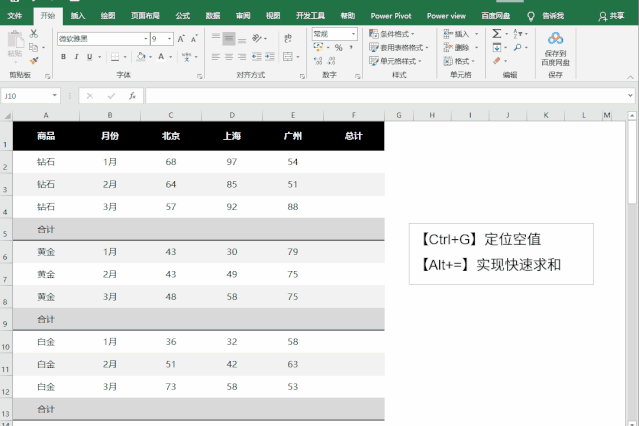The width and height of the screenshot is (639, 426).
Task: Open the Alignment group dialog launcher
Action: [302, 76]
